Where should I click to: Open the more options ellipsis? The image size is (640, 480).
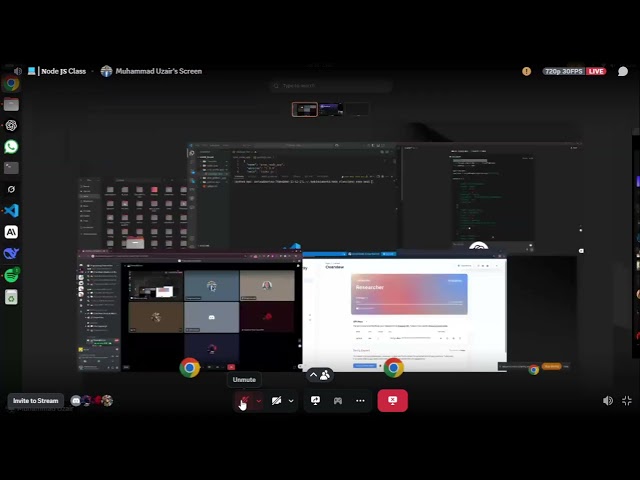pyautogui.click(x=360, y=400)
